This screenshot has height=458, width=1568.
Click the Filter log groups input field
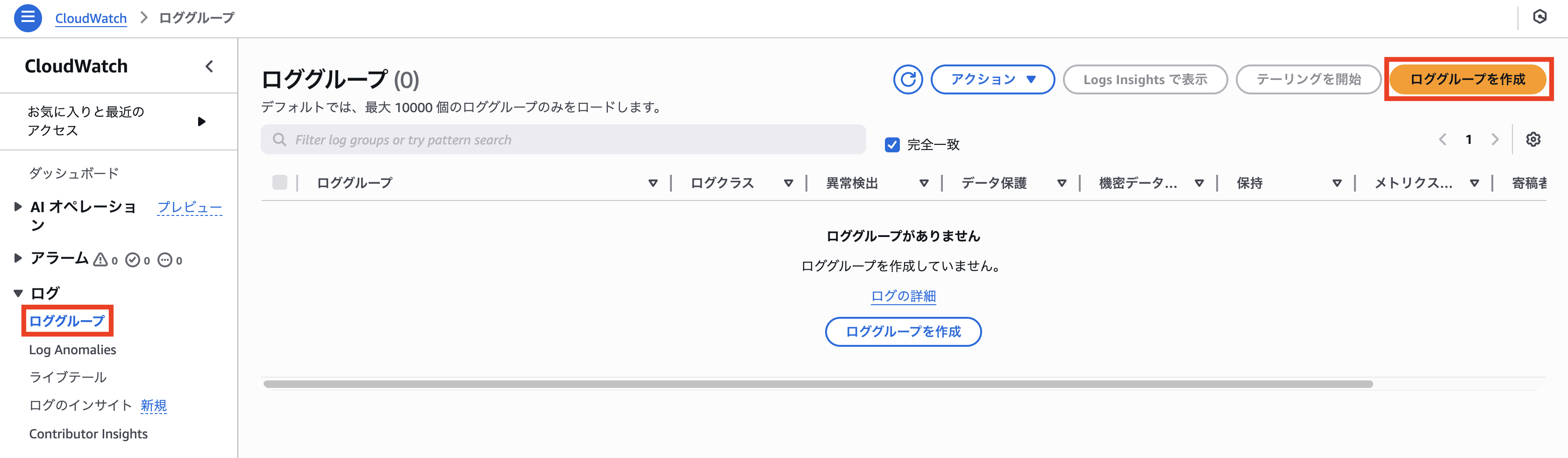coord(548,139)
